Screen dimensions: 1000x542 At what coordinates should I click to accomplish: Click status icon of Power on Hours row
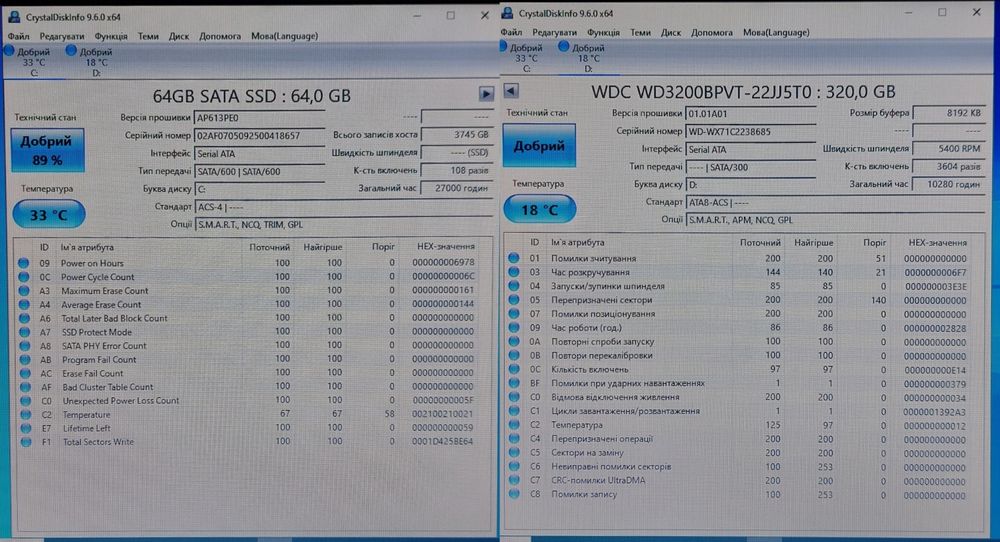[24, 263]
